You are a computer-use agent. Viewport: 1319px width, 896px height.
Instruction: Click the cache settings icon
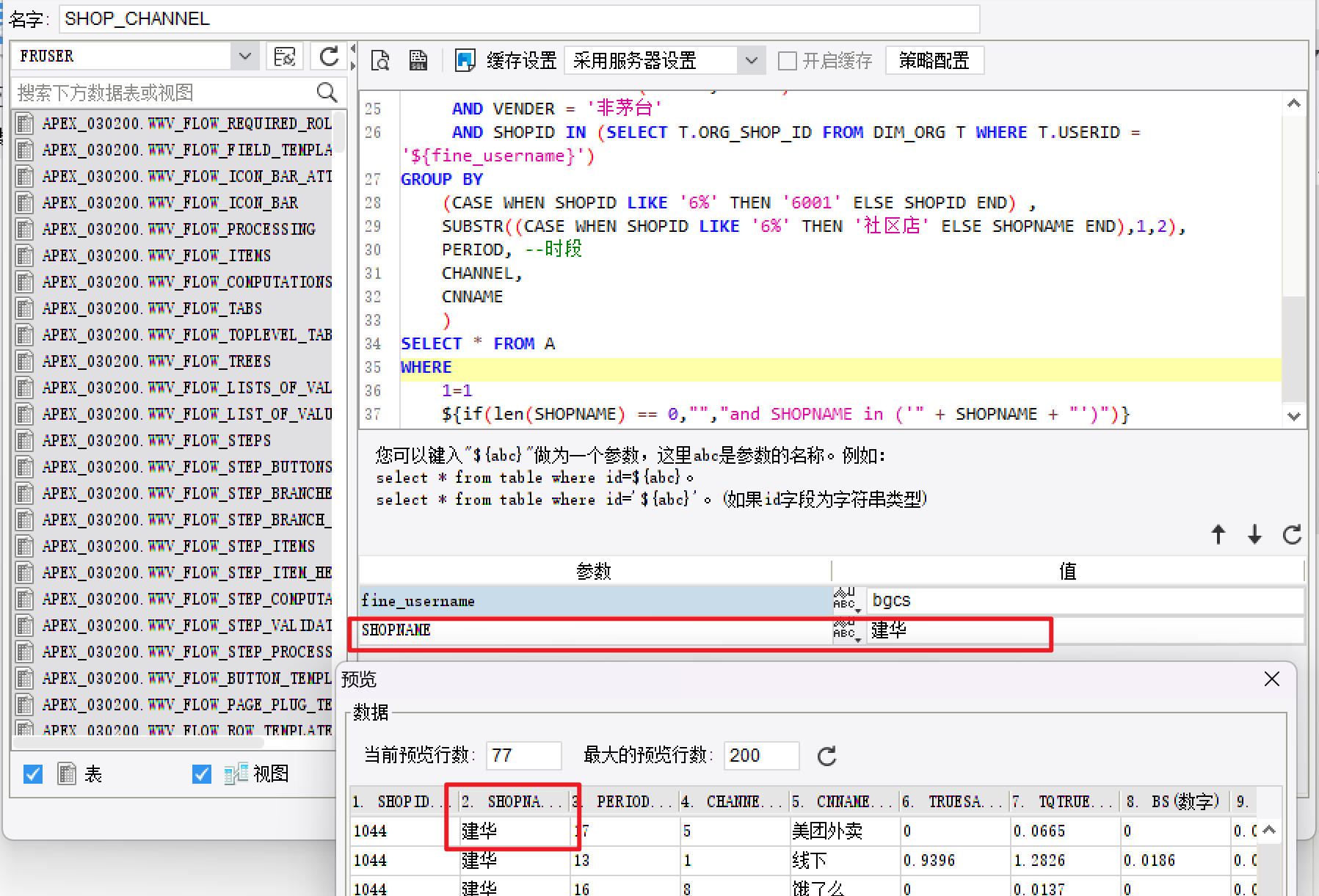pos(465,60)
